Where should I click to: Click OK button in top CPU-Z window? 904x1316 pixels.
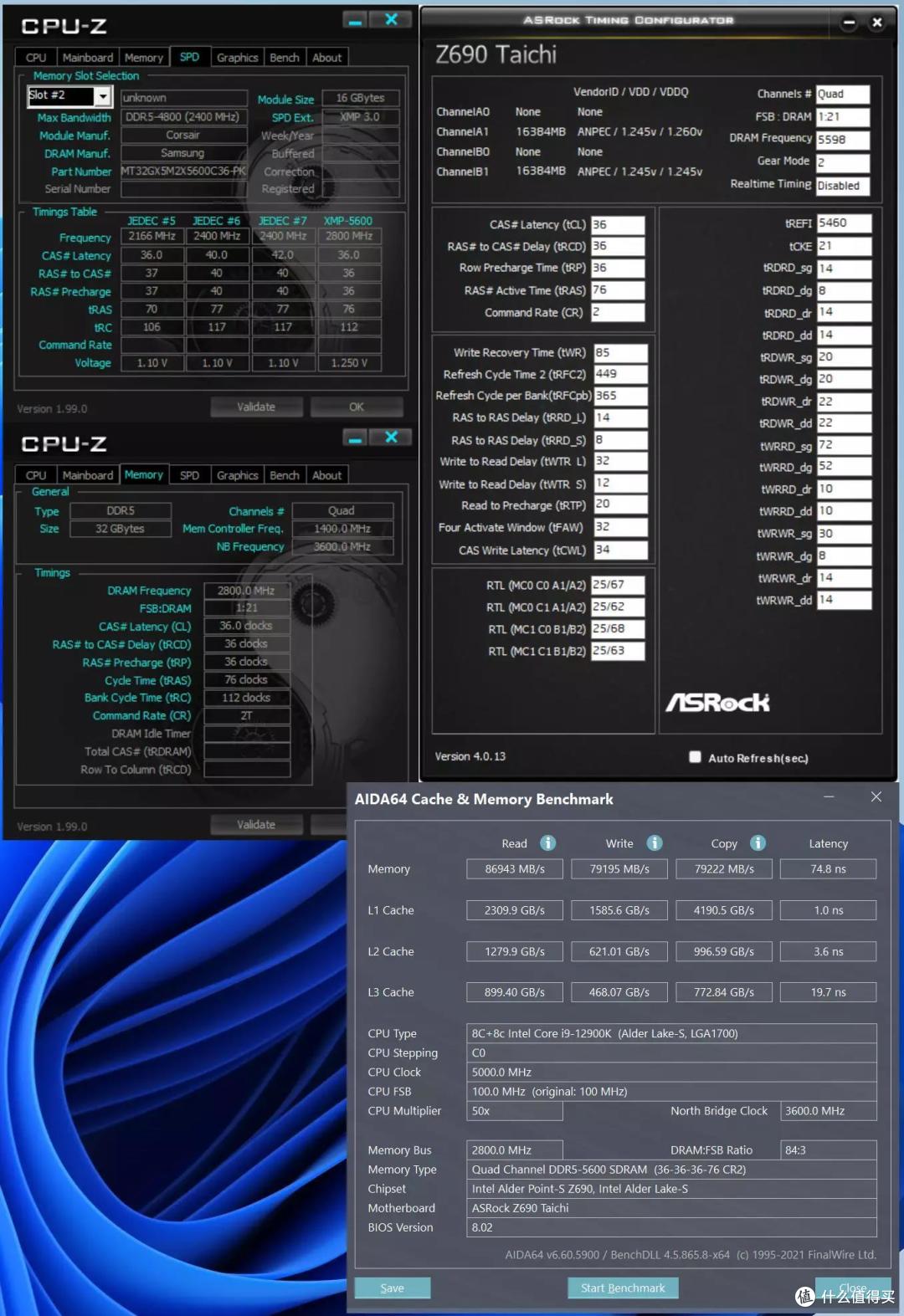[357, 407]
